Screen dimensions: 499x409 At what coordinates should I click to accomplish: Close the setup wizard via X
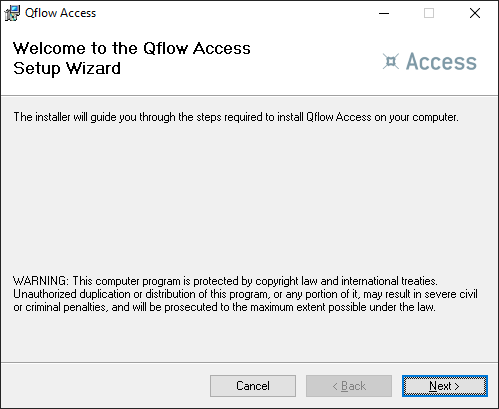(x=475, y=13)
